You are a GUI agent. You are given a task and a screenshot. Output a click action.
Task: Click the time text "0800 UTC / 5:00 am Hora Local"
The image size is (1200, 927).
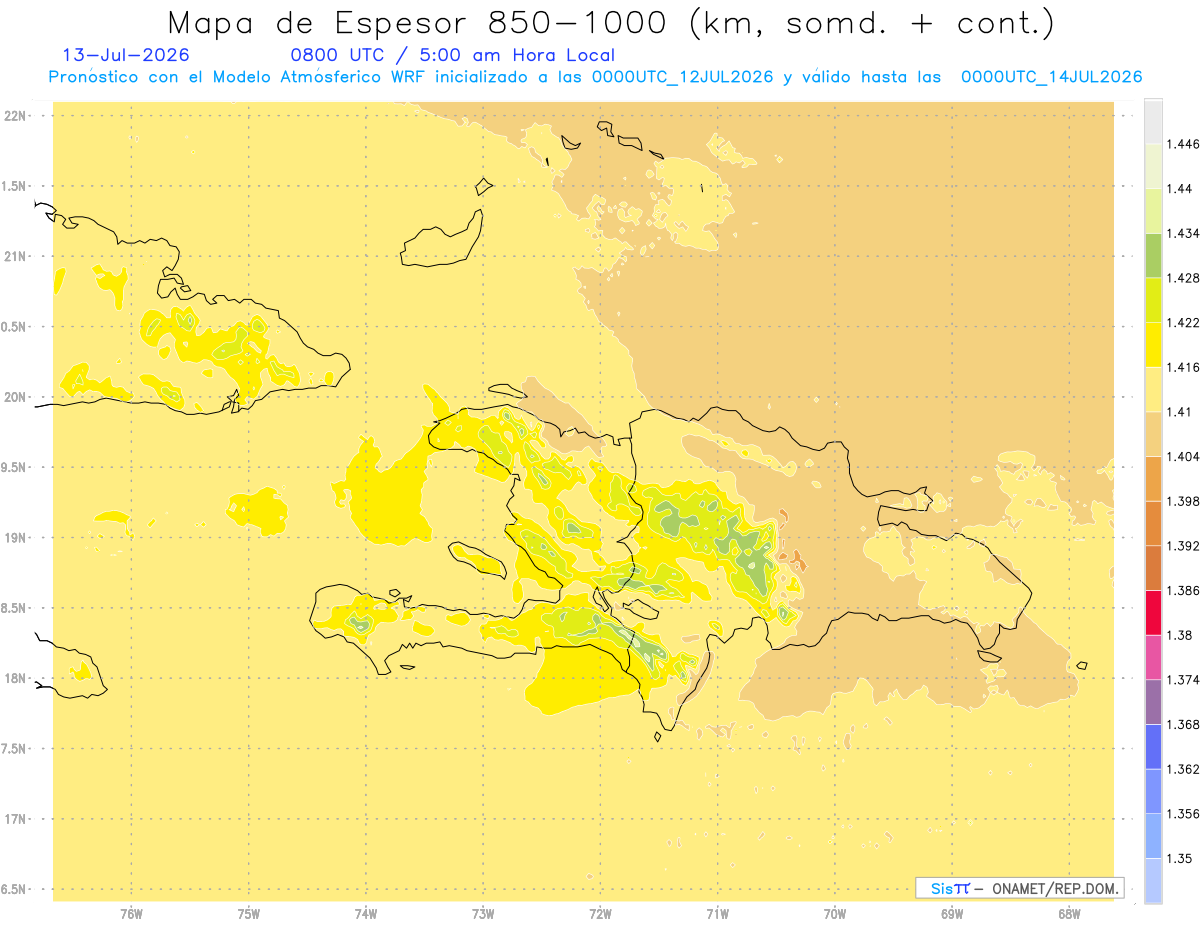coord(453,55)
